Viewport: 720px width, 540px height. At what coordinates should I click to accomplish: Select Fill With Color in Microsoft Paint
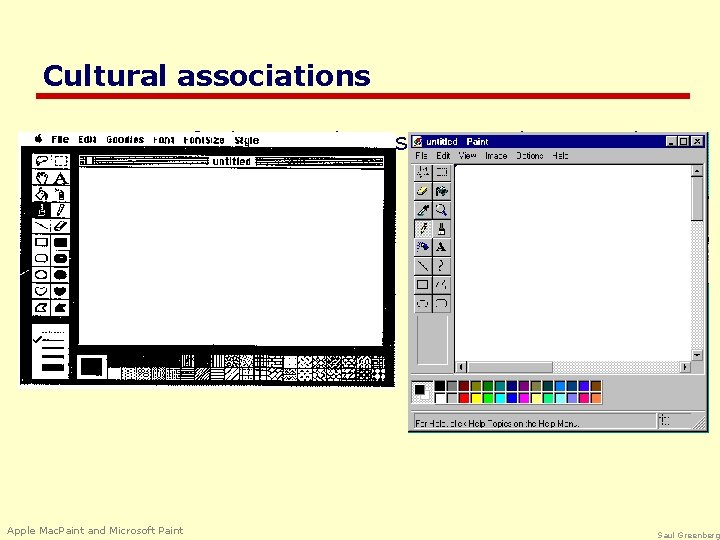click(x=441, y=191)
